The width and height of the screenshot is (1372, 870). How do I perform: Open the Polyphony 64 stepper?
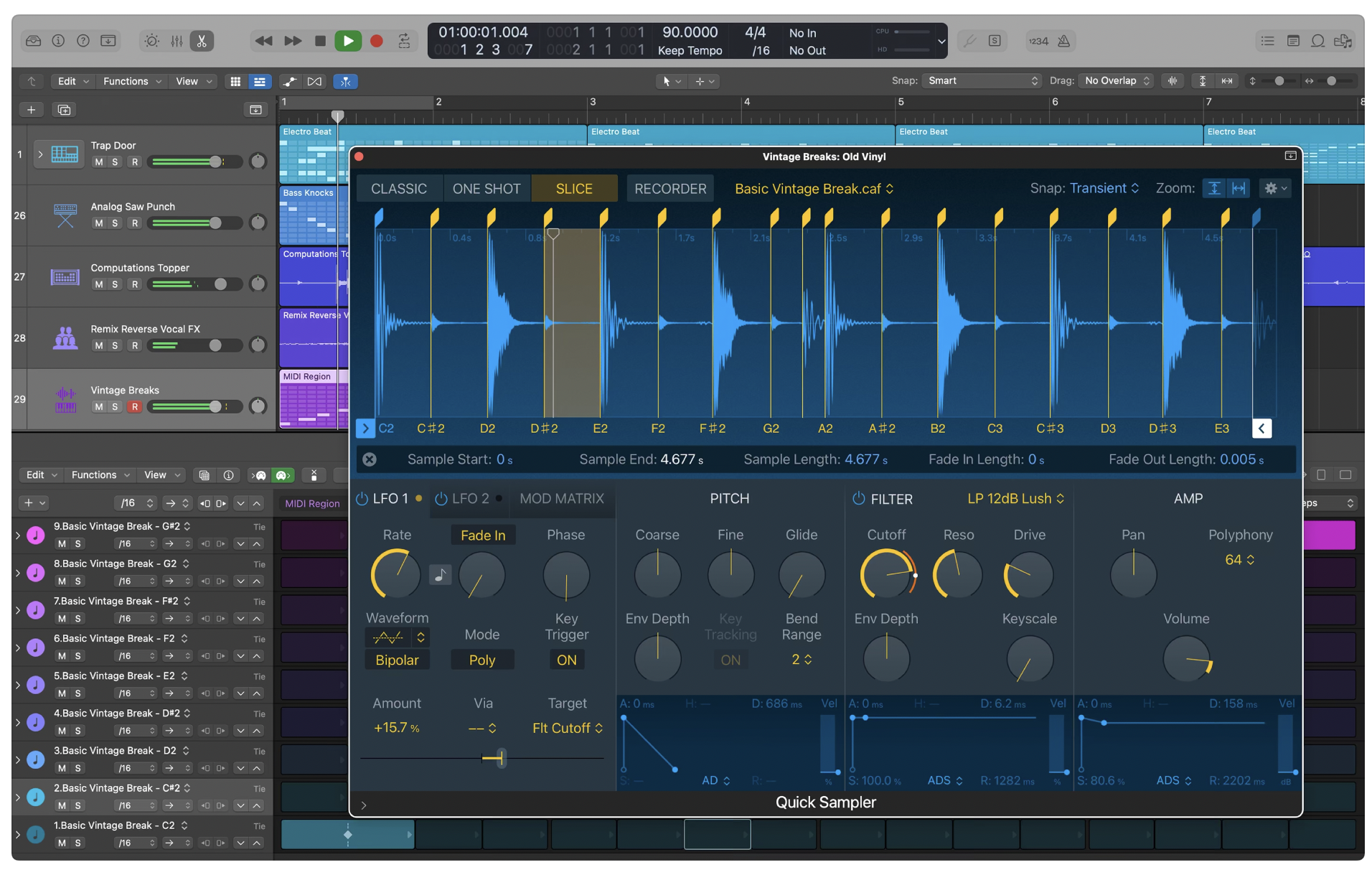coord(1240,560)
